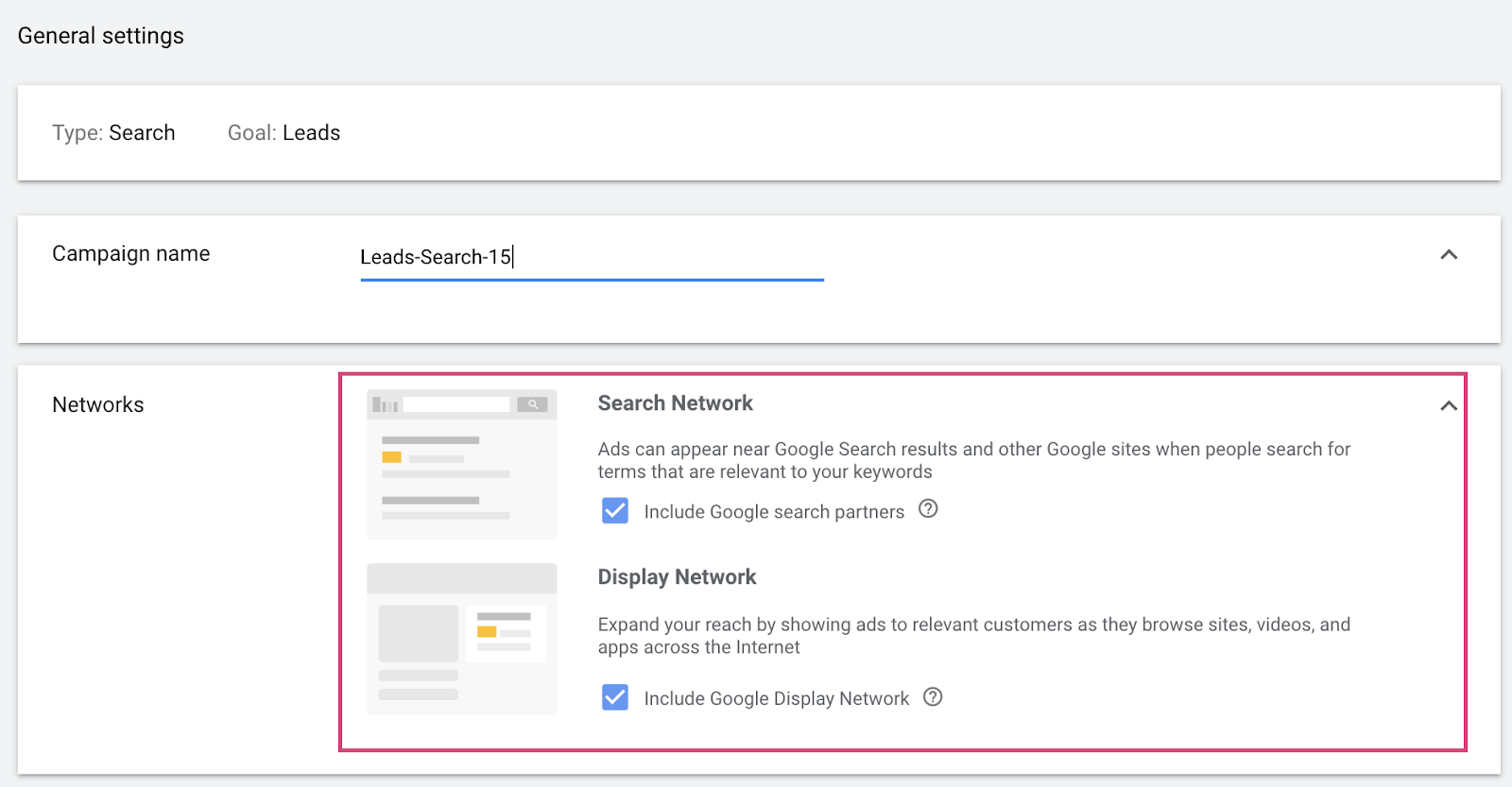
Task: Click the Display Network illustration thumbnail
Action: tap(462, 639)
